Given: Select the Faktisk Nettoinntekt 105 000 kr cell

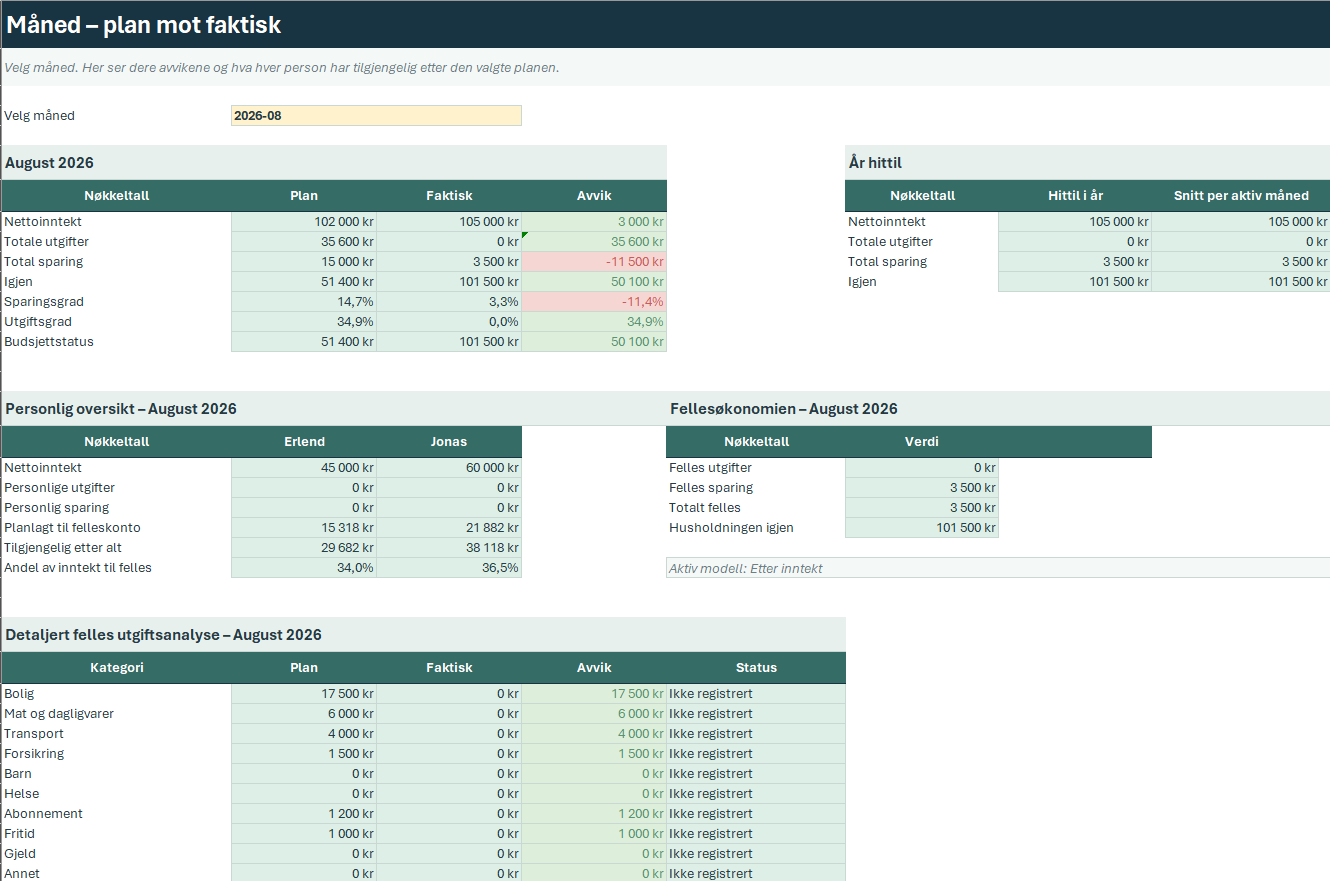Looking at the screenshot, I should pyautogui.click(x=449, y=222).
